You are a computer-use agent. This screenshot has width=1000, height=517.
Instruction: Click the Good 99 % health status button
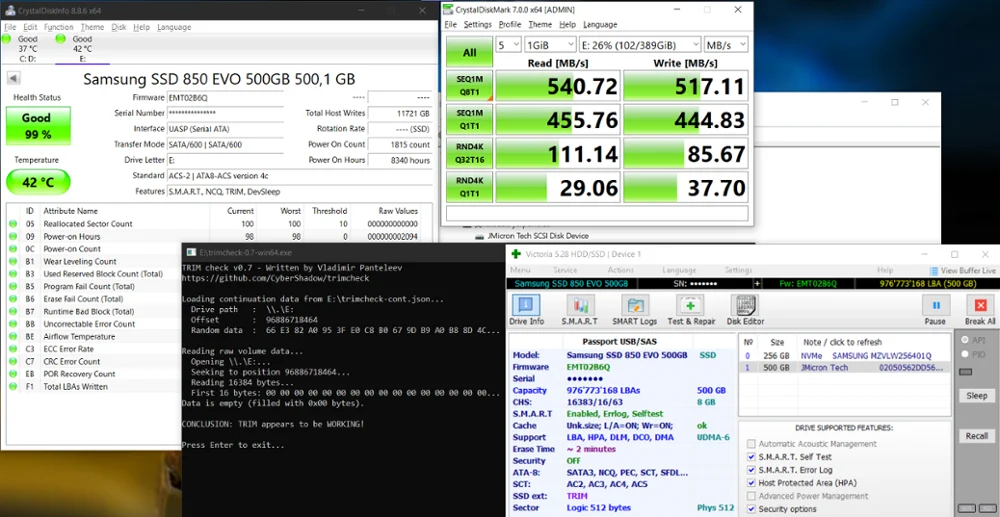pyautogui.click(x=38, y=126)
